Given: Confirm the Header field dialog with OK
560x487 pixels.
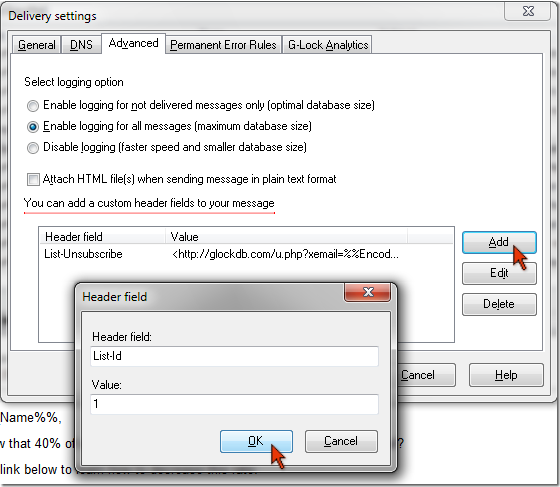Looking at the screenshot, I should pyautogui.click(x=256, y=442).
